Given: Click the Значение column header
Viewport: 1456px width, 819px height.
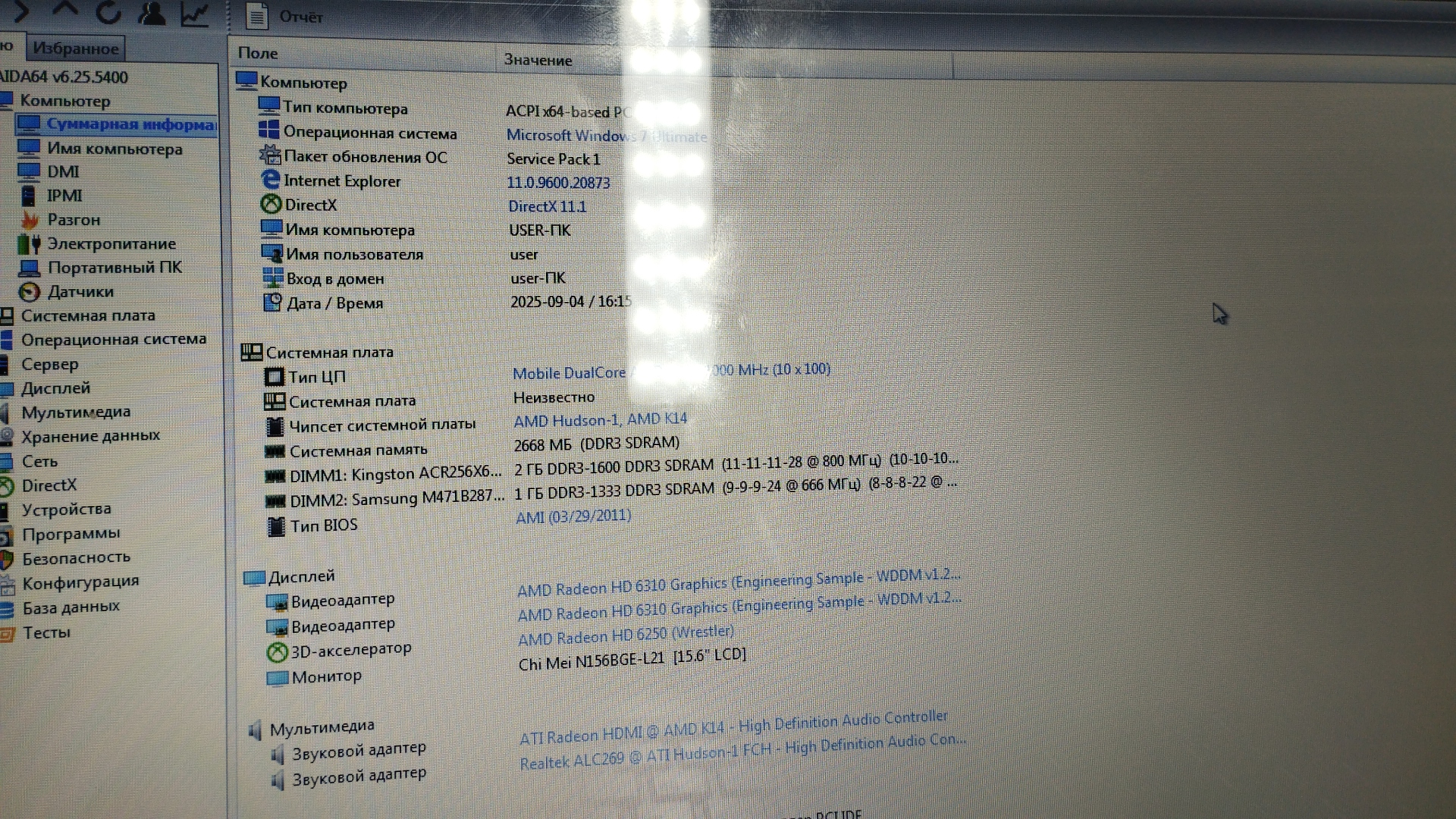Looking at the screenshot, I should coord(538,60).
